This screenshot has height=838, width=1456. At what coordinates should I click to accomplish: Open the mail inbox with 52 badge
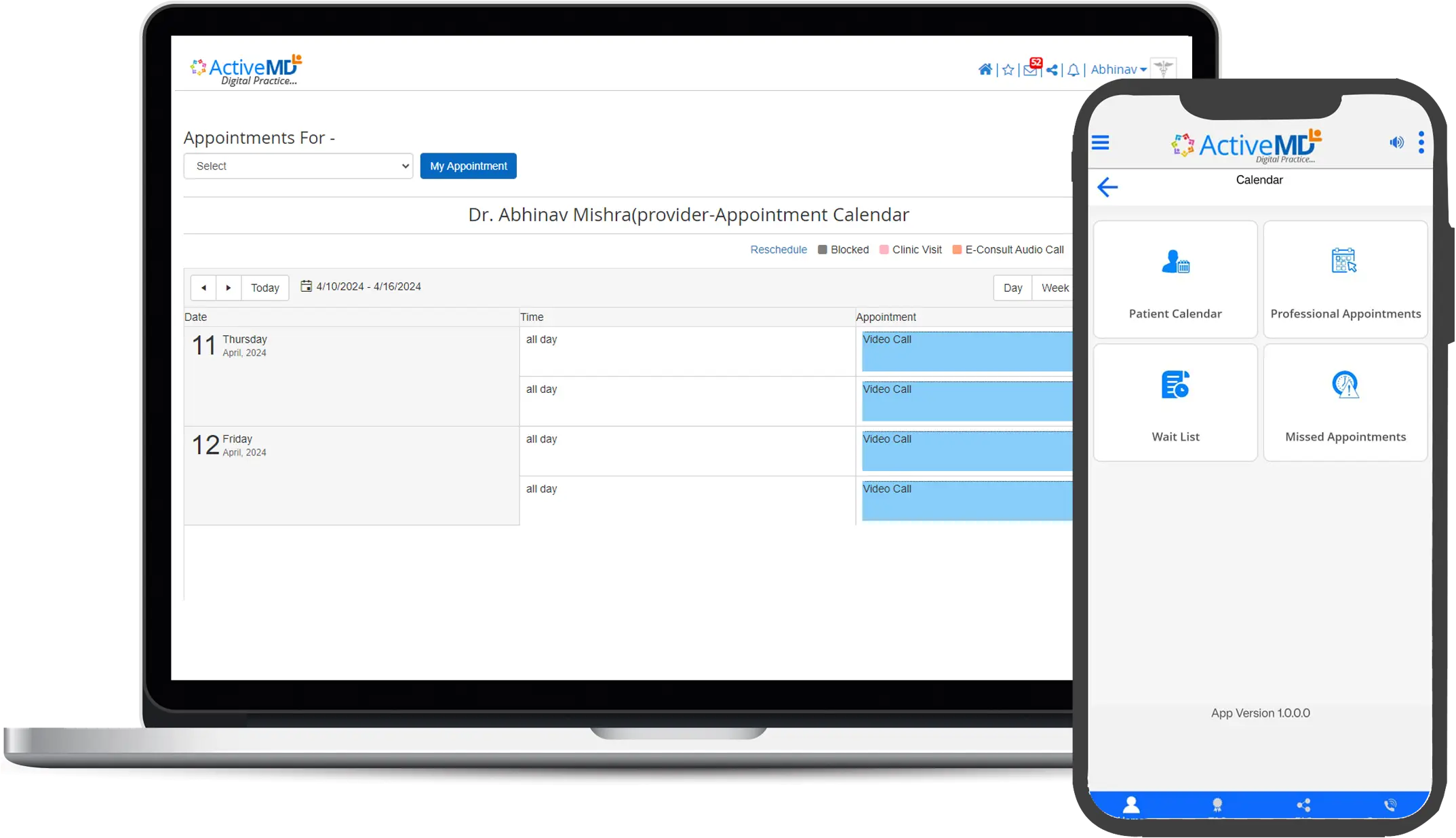[1031, 68]
